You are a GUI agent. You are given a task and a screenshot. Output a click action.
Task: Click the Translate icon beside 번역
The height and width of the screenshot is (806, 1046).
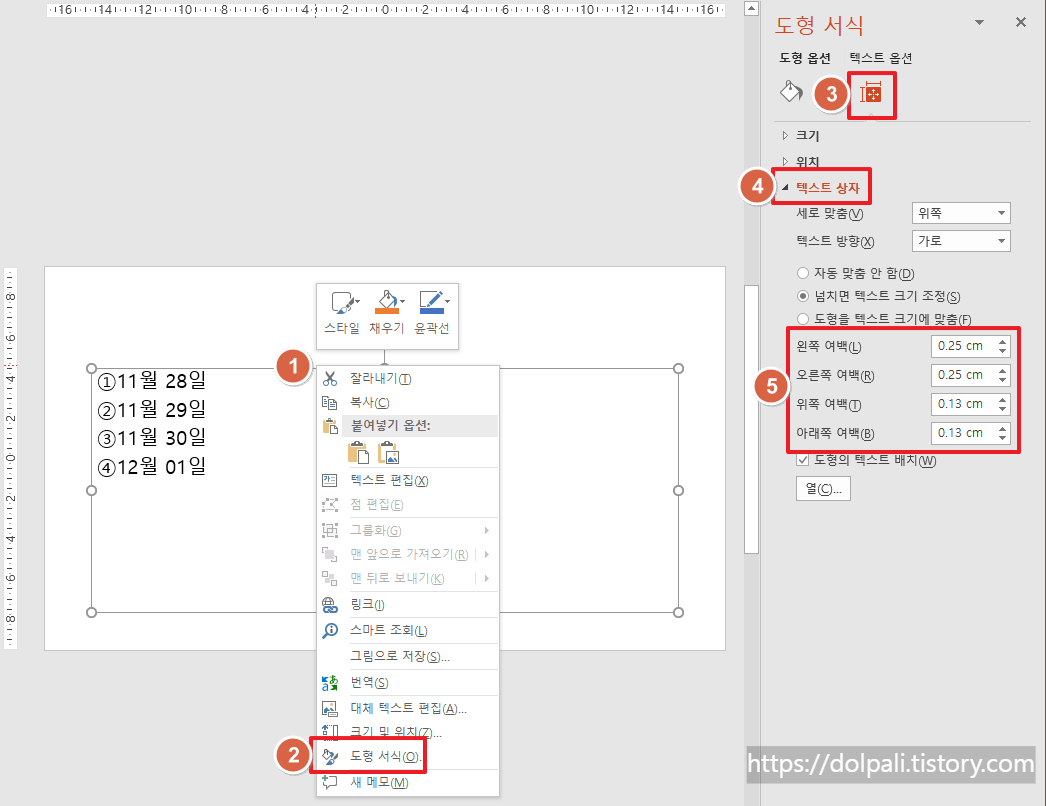pyautogui.click(x=330, y=683)
